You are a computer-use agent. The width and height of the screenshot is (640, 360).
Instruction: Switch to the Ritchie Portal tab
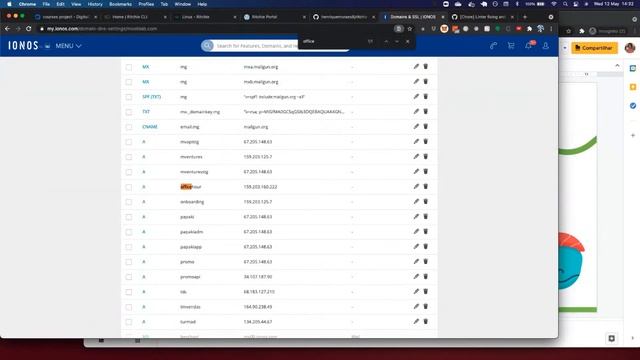274,17
